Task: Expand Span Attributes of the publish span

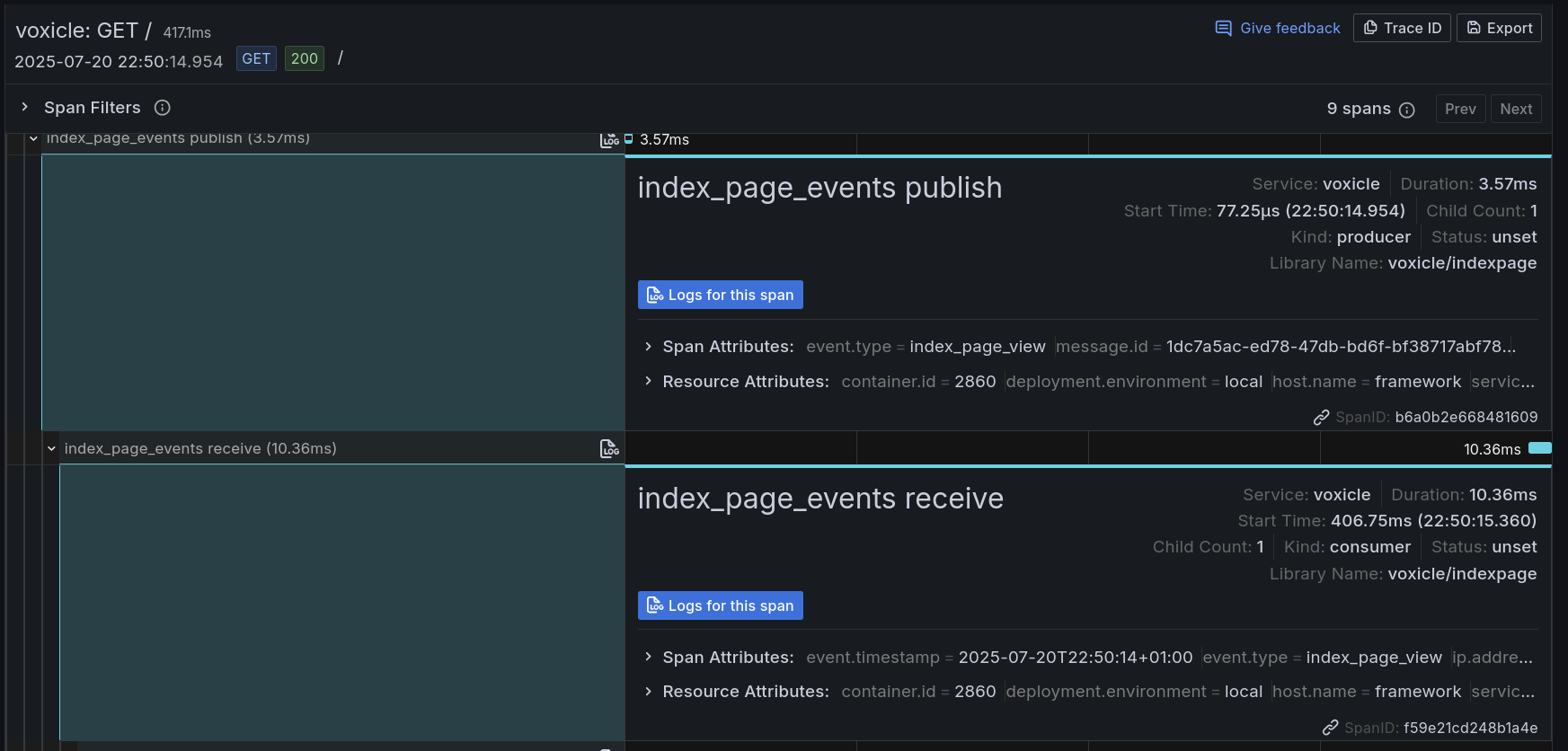Action: [648, 347]
